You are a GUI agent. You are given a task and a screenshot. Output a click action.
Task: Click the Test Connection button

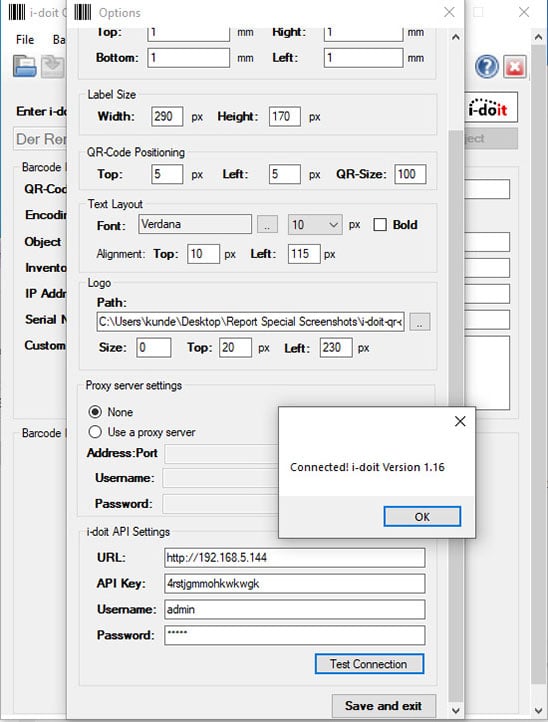(x=369, y=664)
